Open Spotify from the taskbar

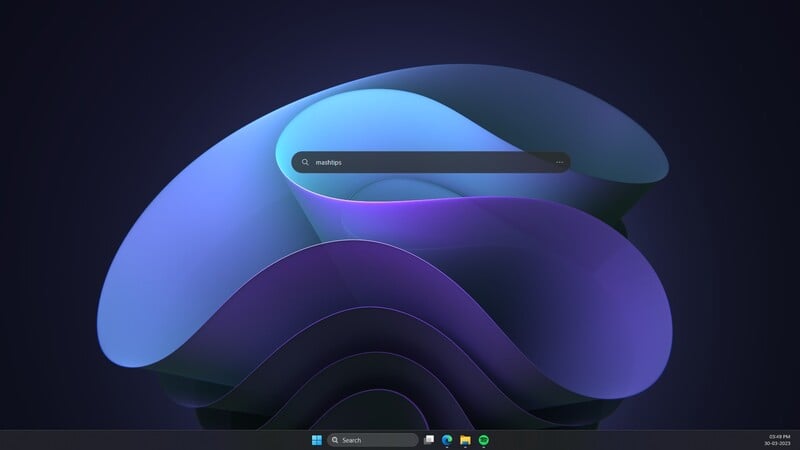click(x=484, y=440)
